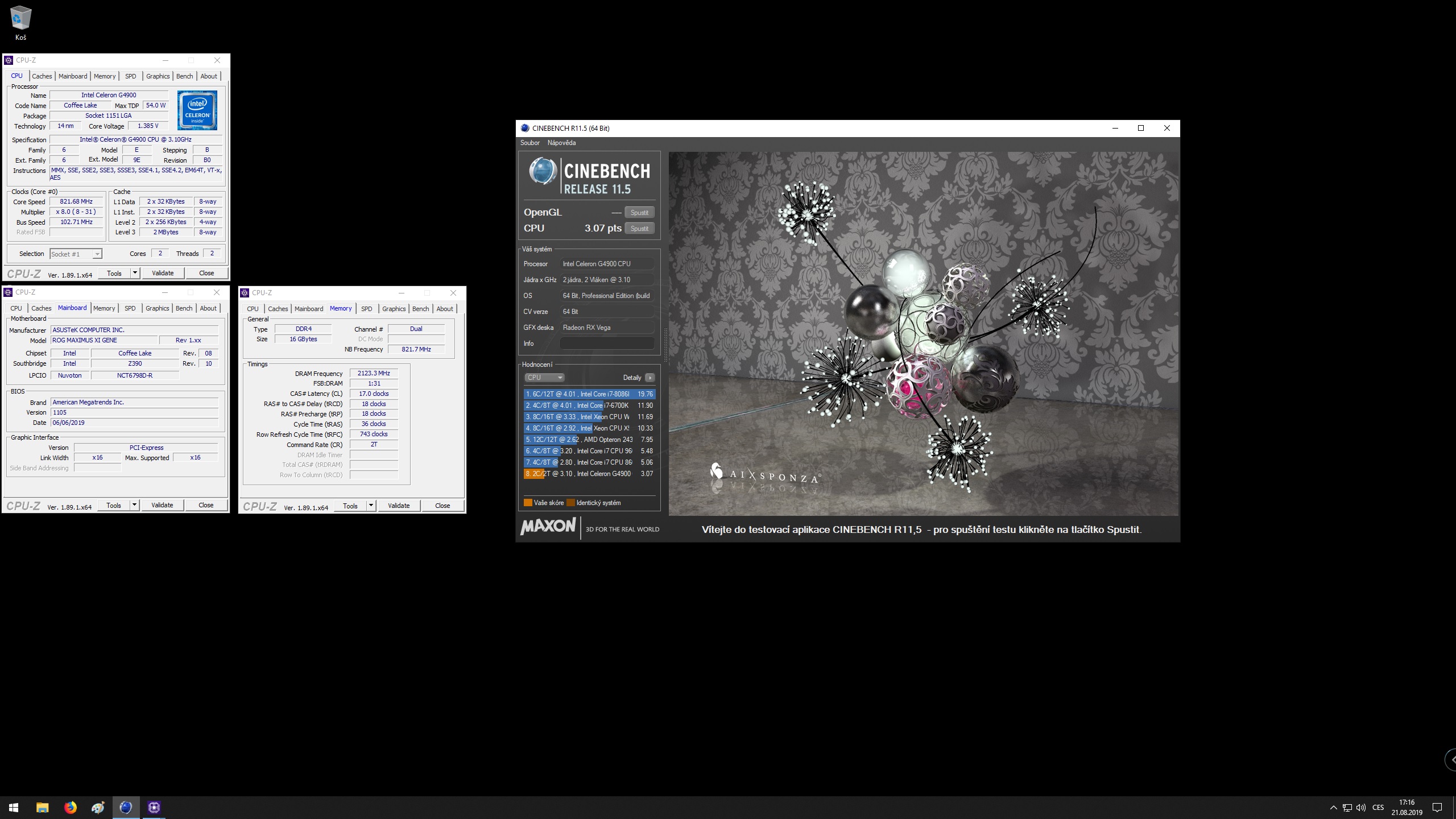Viewport: 1456px width, 819px height.
Task: Select ranking row 8 Intel Celeron G4900
Action: pyautogui.click(x=589, y=474)
